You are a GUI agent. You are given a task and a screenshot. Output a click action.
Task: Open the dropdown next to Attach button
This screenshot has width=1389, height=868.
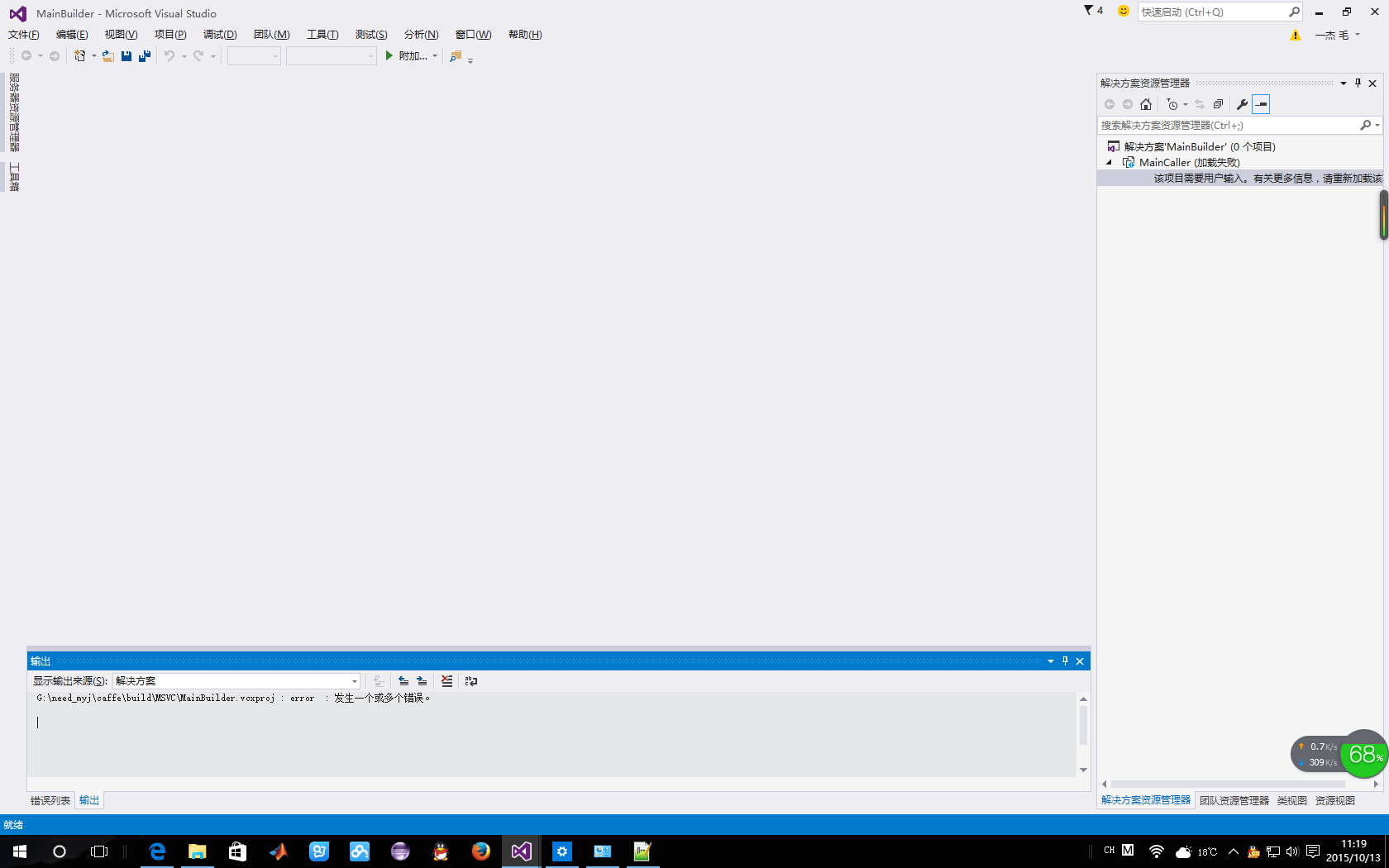tap(435, 56)
